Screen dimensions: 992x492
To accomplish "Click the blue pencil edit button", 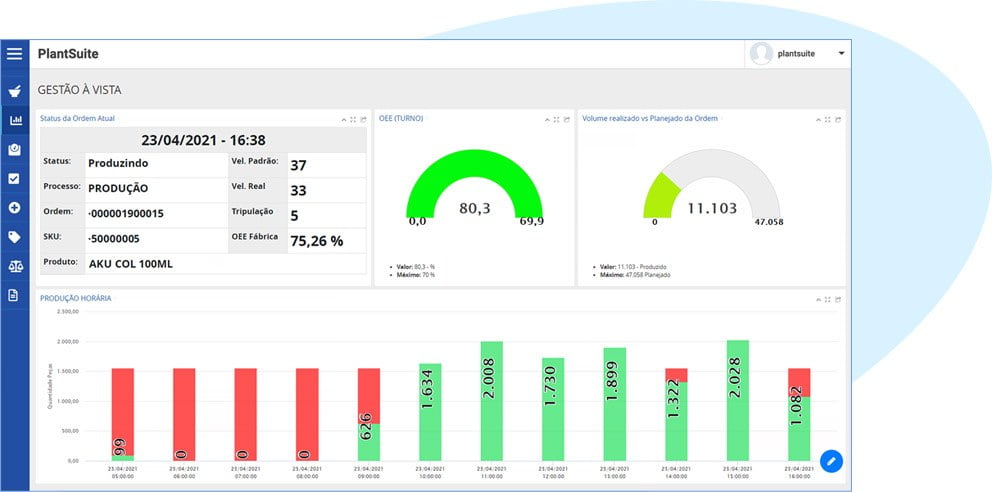I will point(831,461).
